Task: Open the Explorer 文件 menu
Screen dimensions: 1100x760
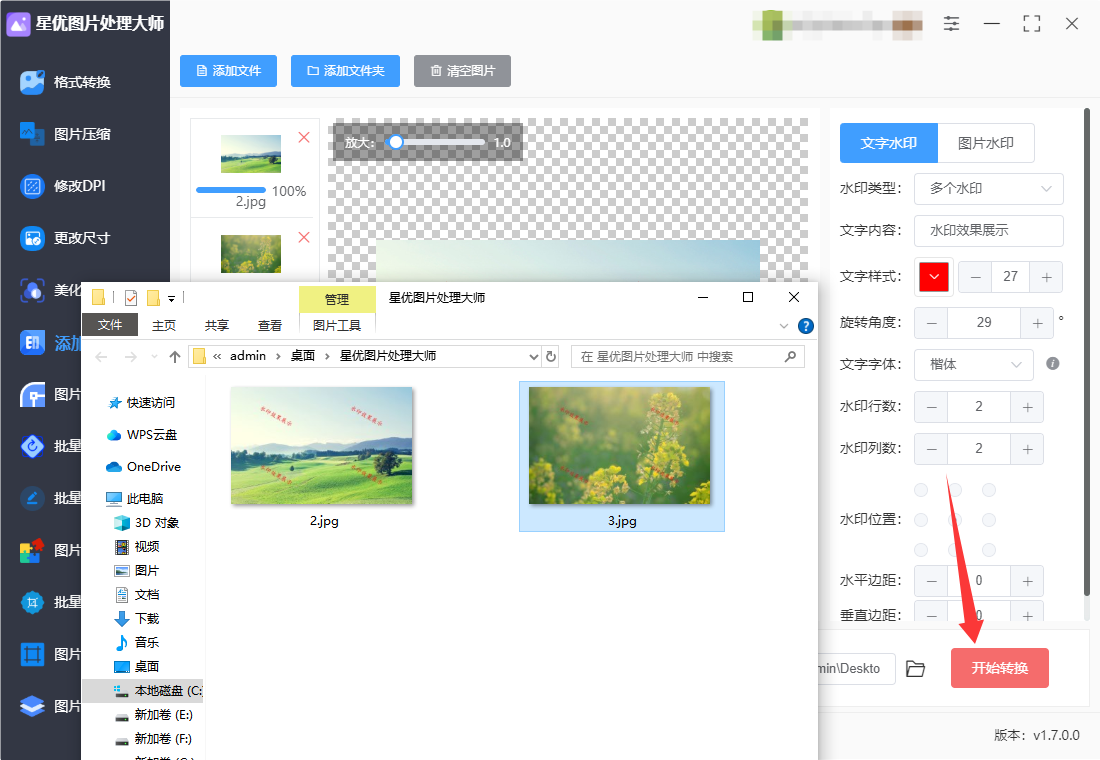Action: coord(109,325)
